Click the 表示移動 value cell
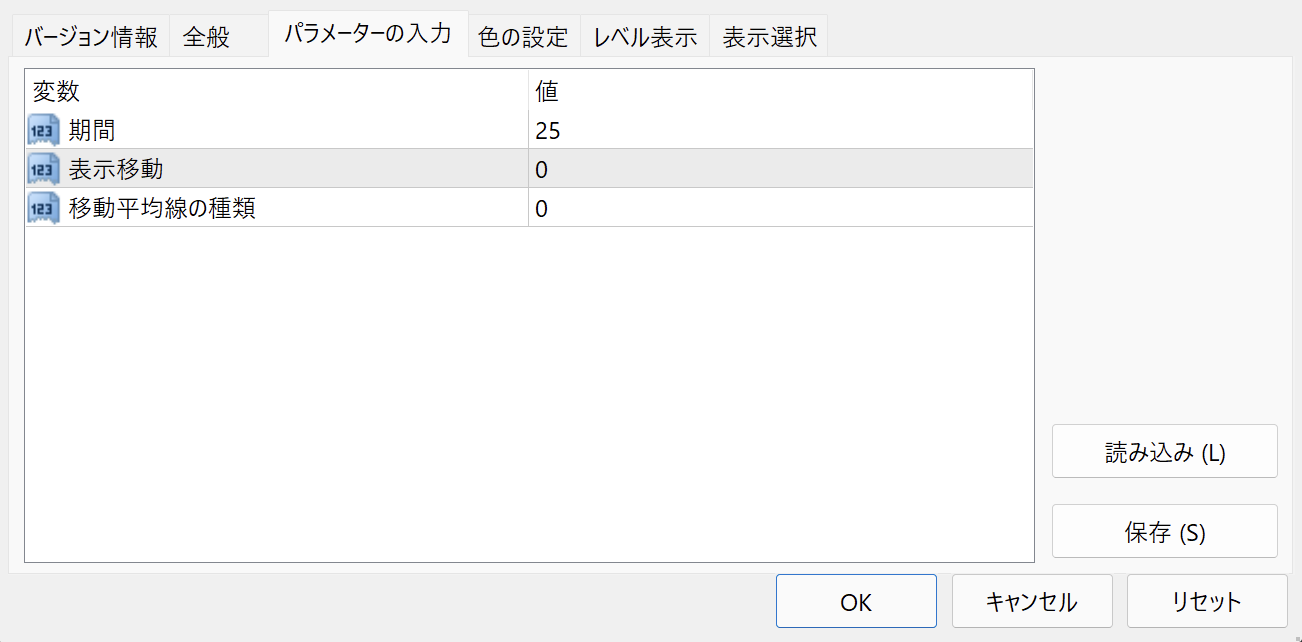 (x=780, y=169)
